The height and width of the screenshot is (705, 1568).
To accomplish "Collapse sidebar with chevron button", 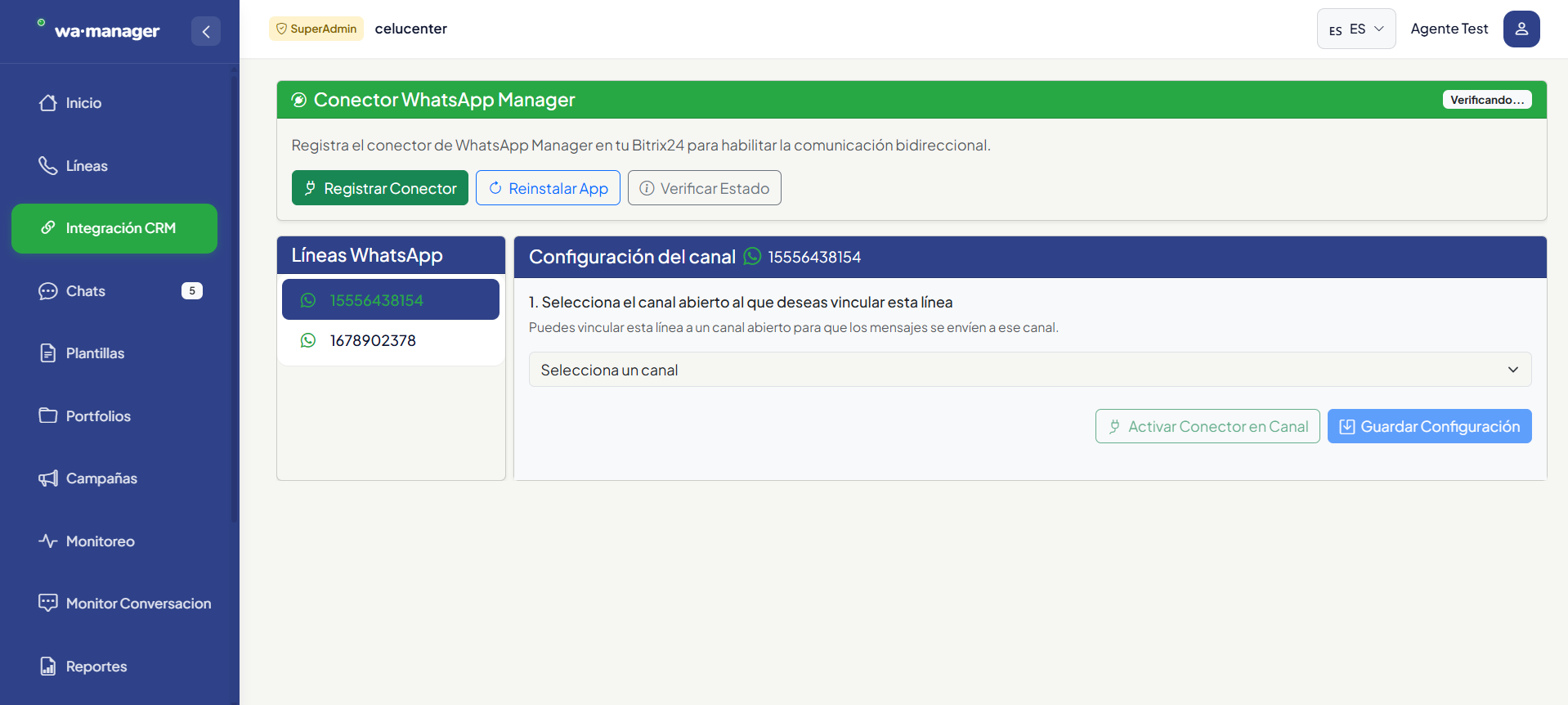I will coord(206,31).
